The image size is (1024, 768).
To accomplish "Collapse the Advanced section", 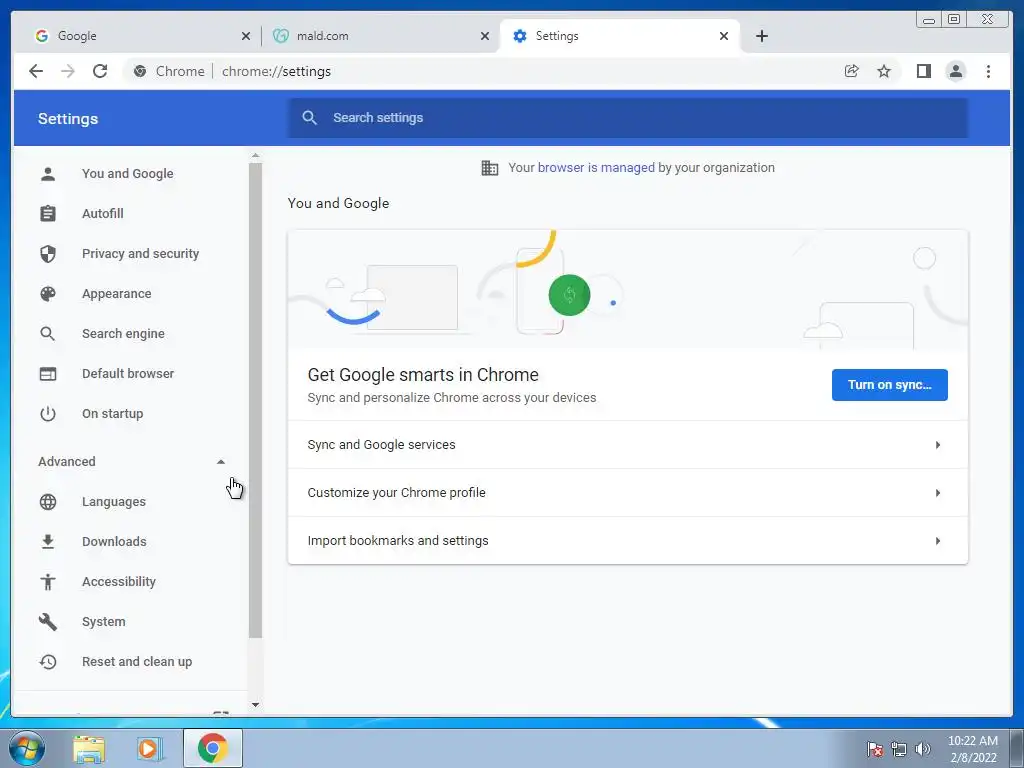I will 221,462.
